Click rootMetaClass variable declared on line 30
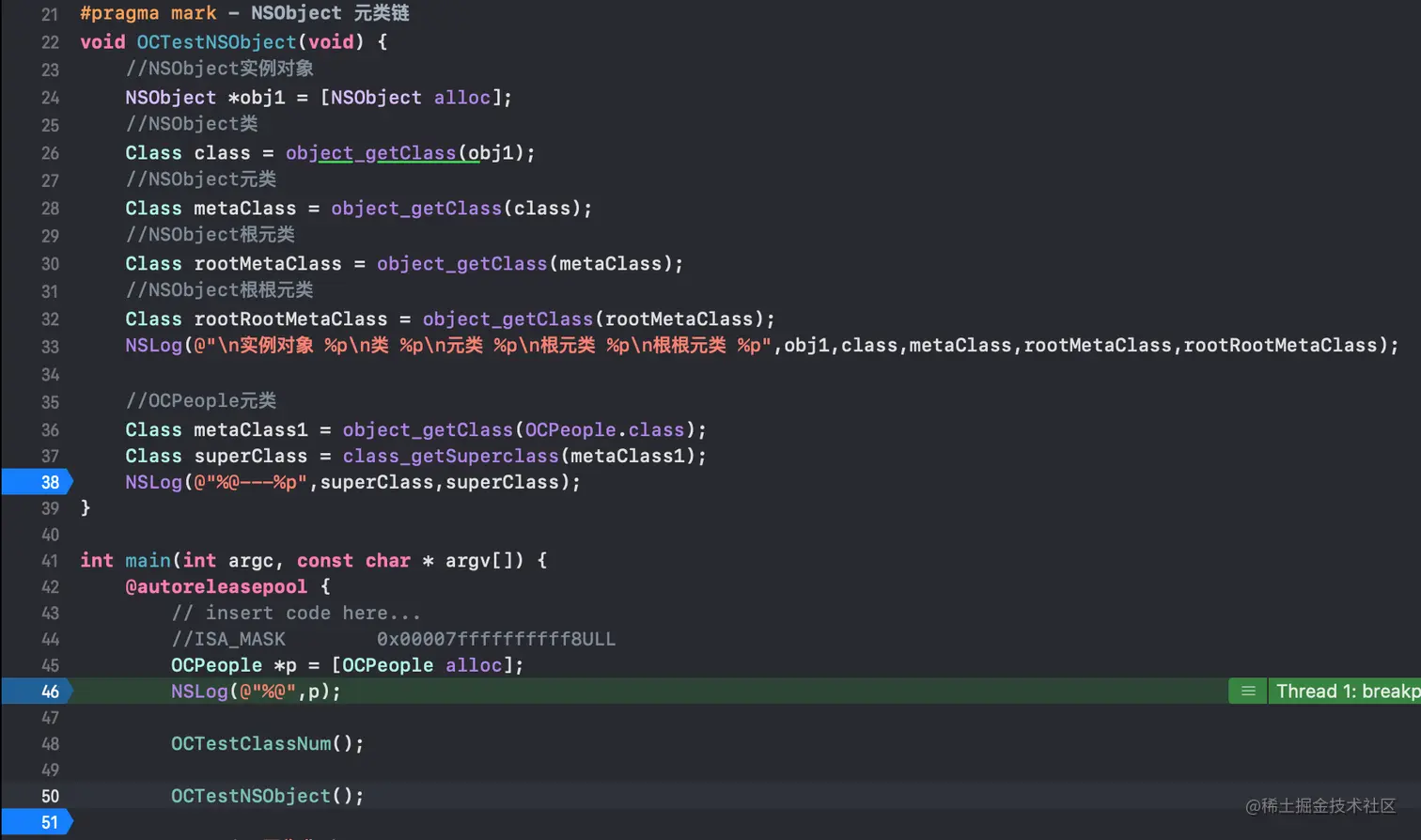Image resolution: width=1421 pixels, height=840 pixels. [x=268, y=264]
